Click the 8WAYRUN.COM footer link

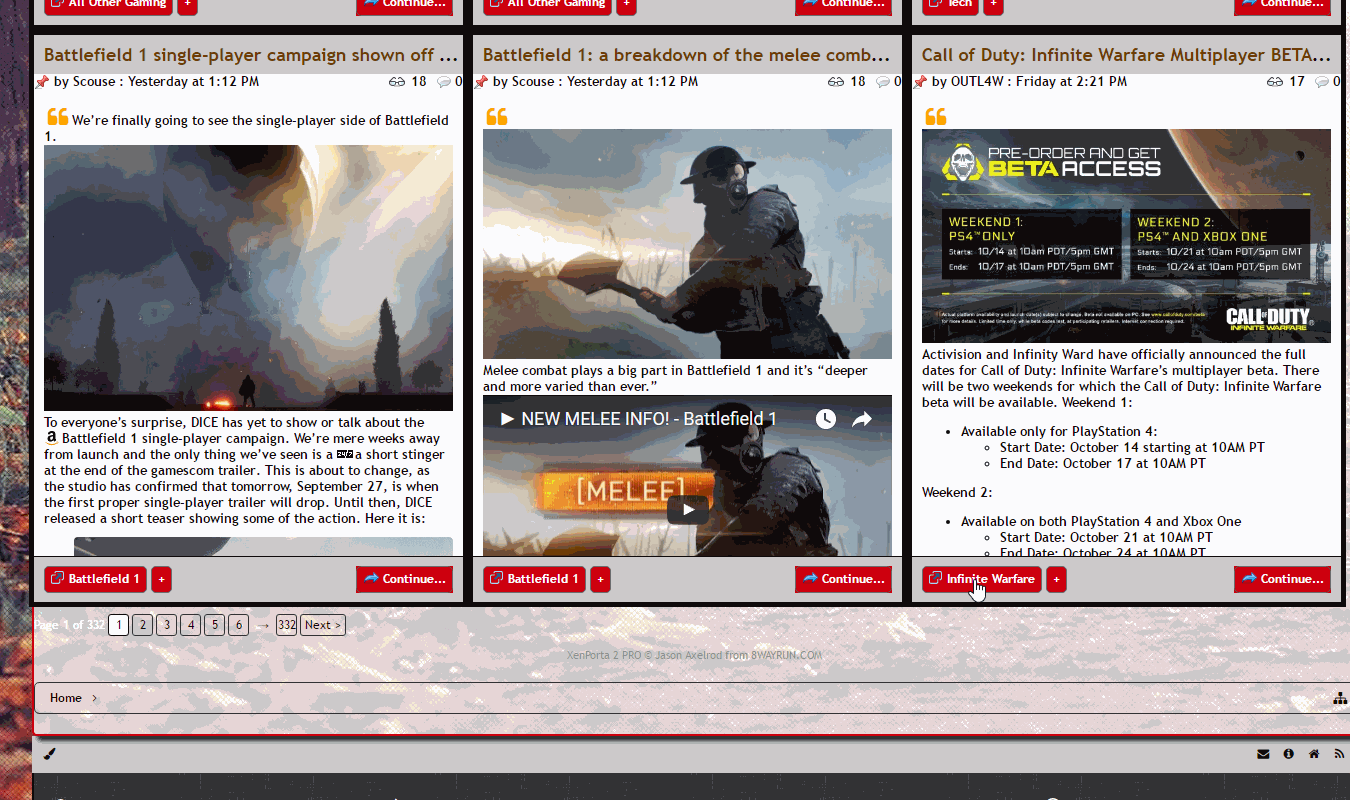pos(786,656)
